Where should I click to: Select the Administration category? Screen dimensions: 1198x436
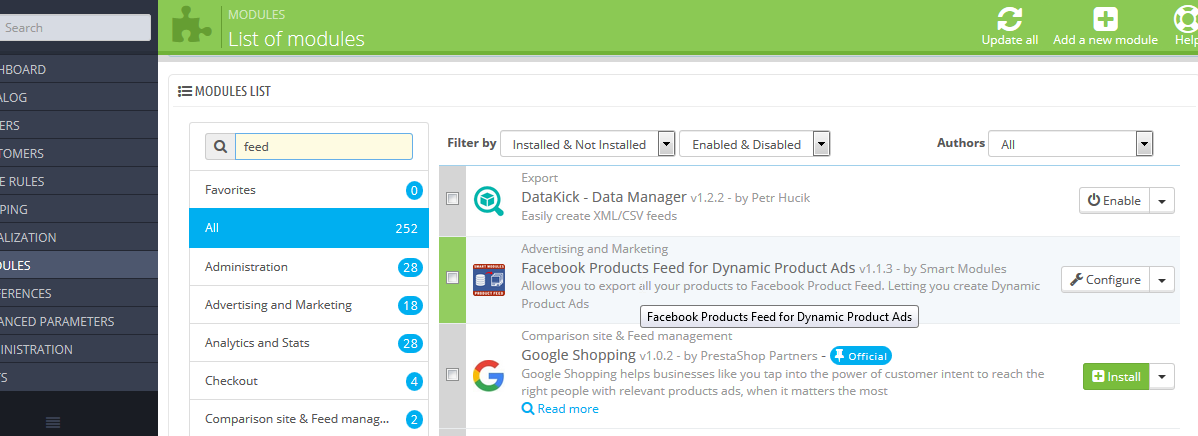309,266
